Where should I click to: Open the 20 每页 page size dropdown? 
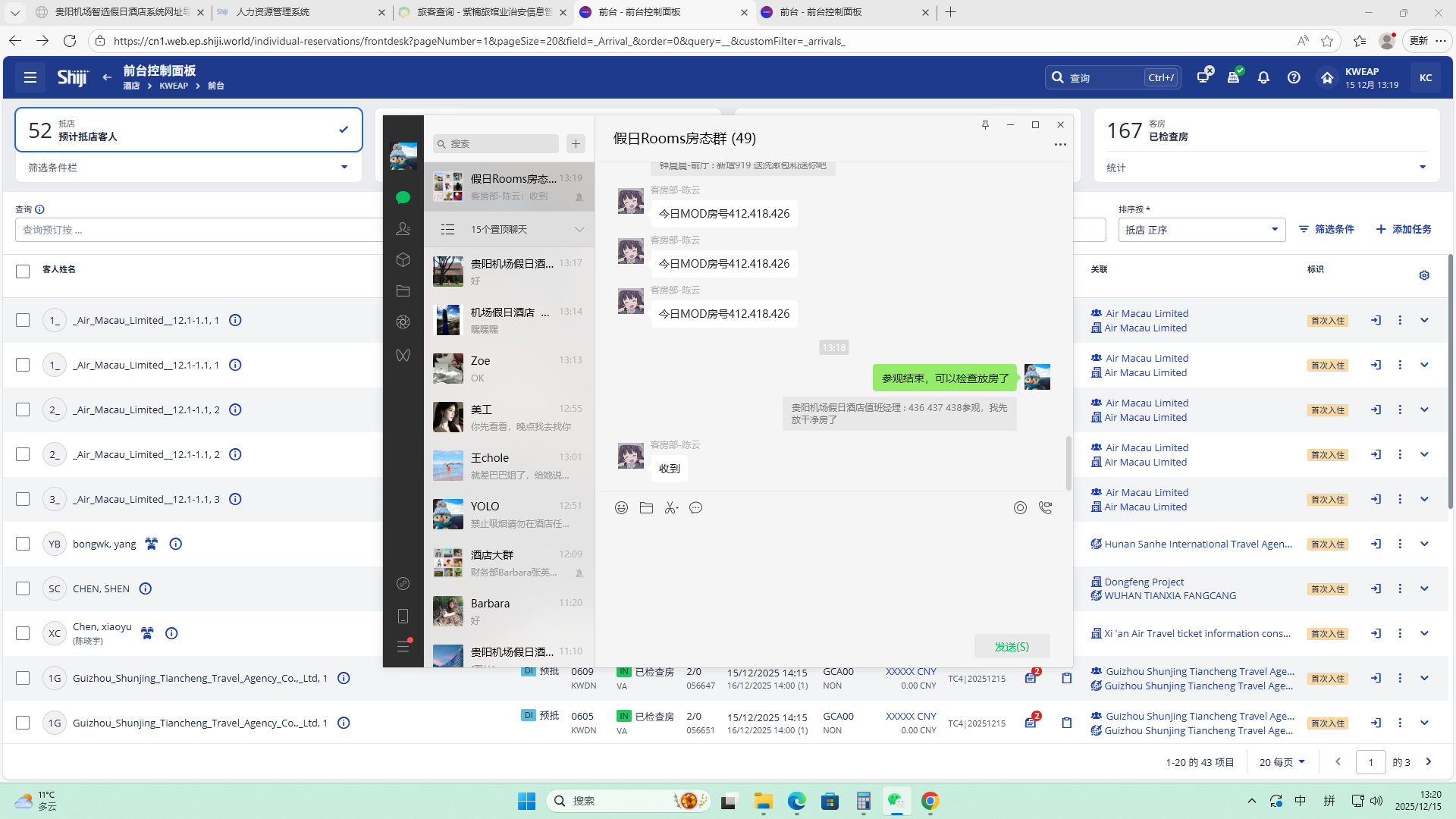[x=1282, y=762]
